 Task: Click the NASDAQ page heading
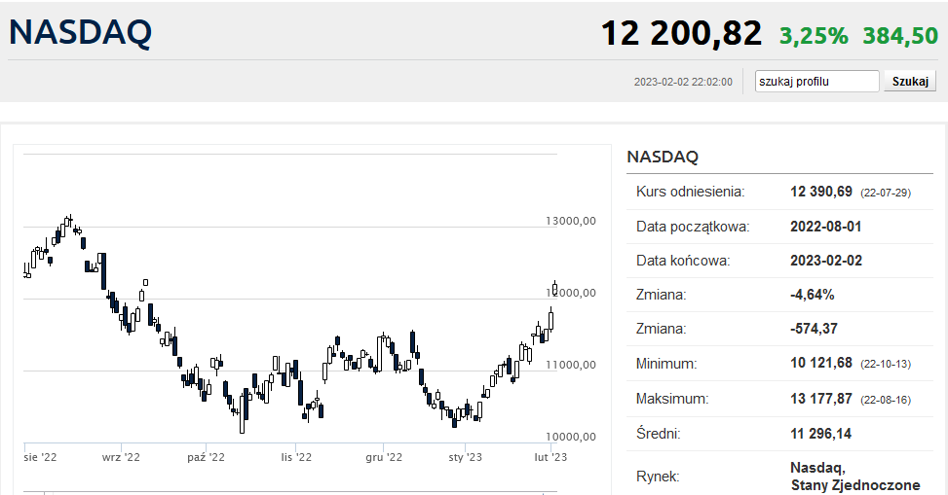(80, 32)
